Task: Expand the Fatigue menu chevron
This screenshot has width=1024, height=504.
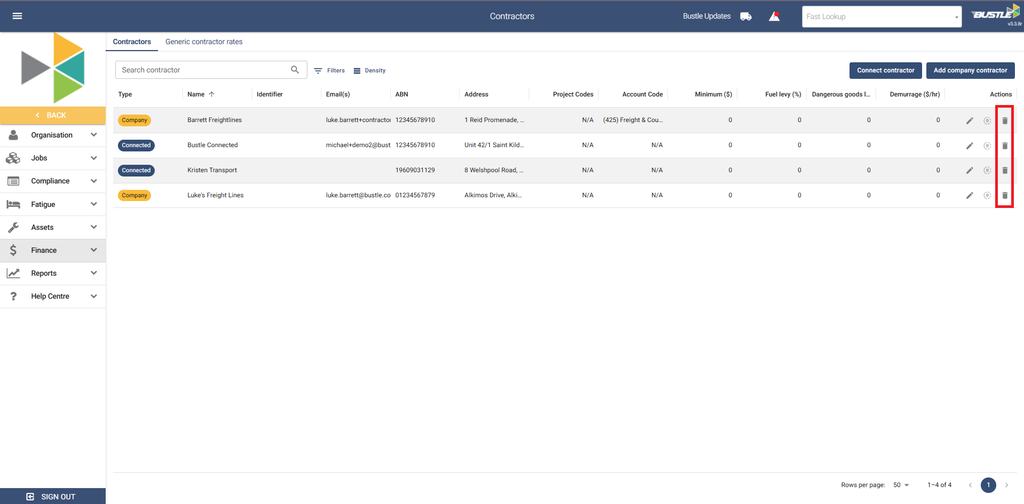Action: 94,204
